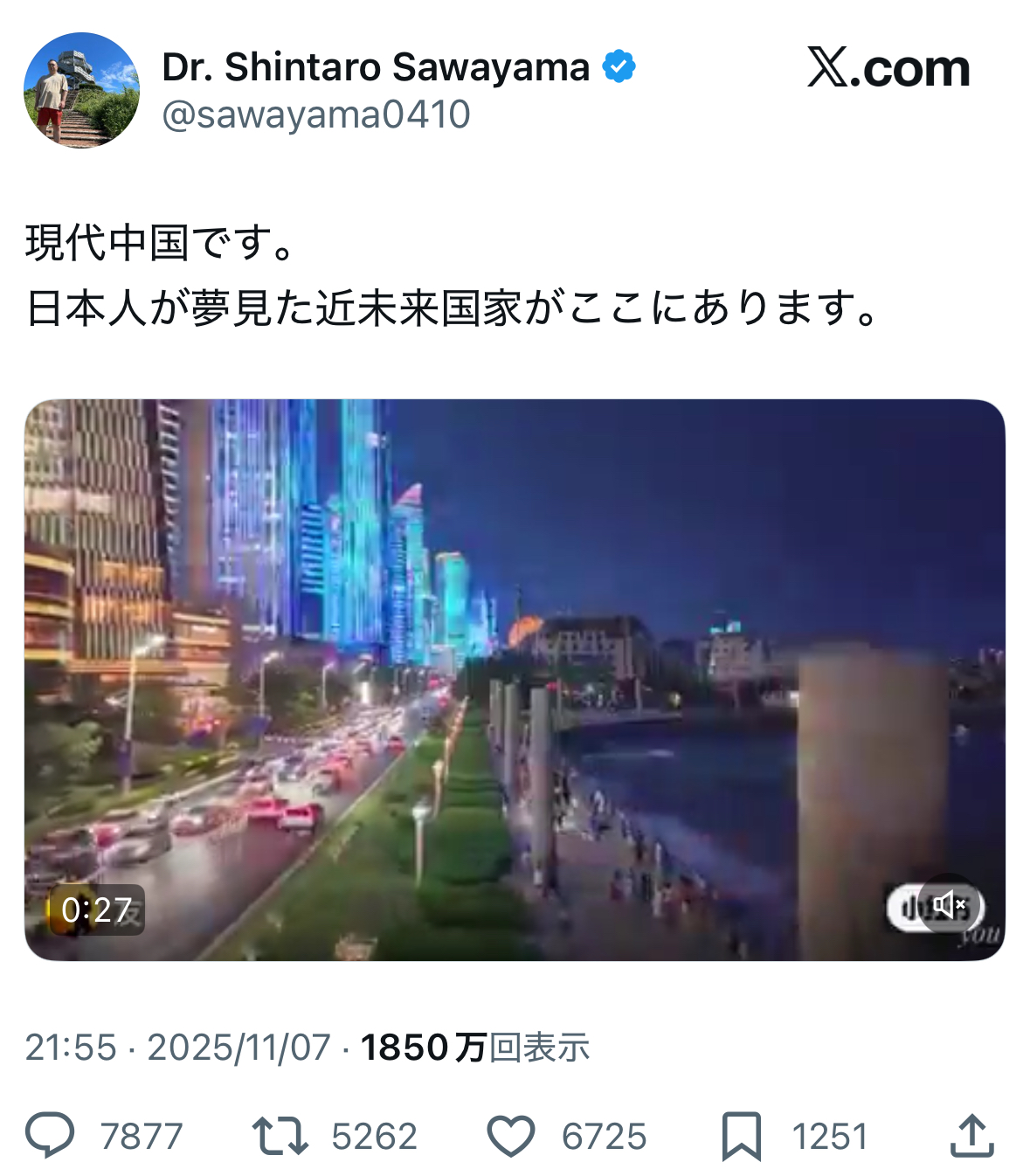Click the 1251 bookmarks count
1030x1176 pixels.
[x=830, y=1137]
